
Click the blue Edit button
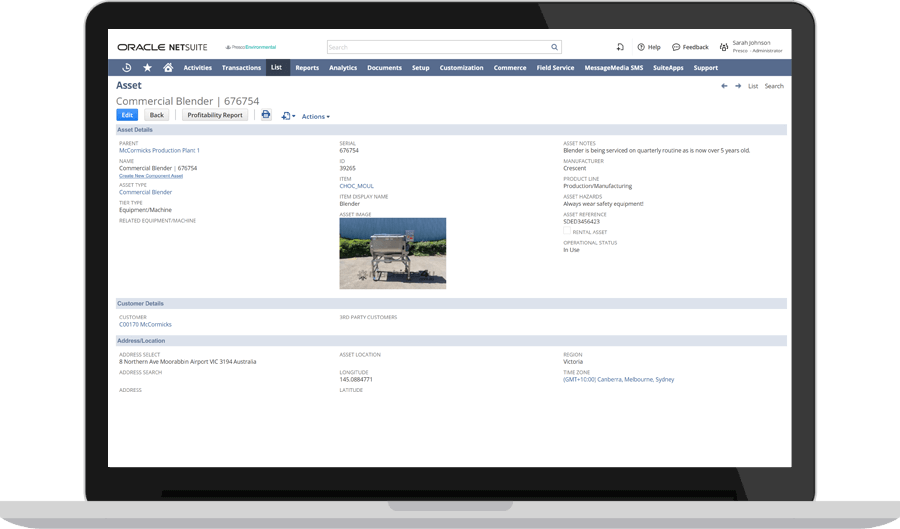[x=127, y=115]
